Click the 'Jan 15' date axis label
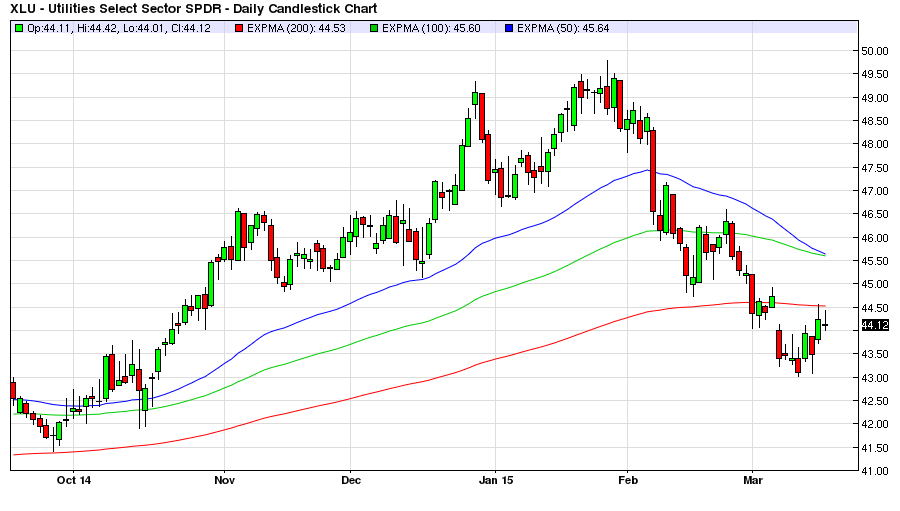Screen dimensions: 900x511 coord(496,480)
